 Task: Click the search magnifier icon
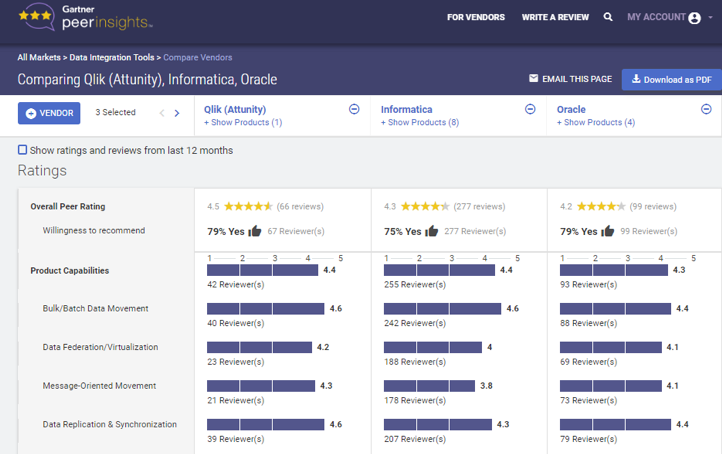(x=608, y=17)
